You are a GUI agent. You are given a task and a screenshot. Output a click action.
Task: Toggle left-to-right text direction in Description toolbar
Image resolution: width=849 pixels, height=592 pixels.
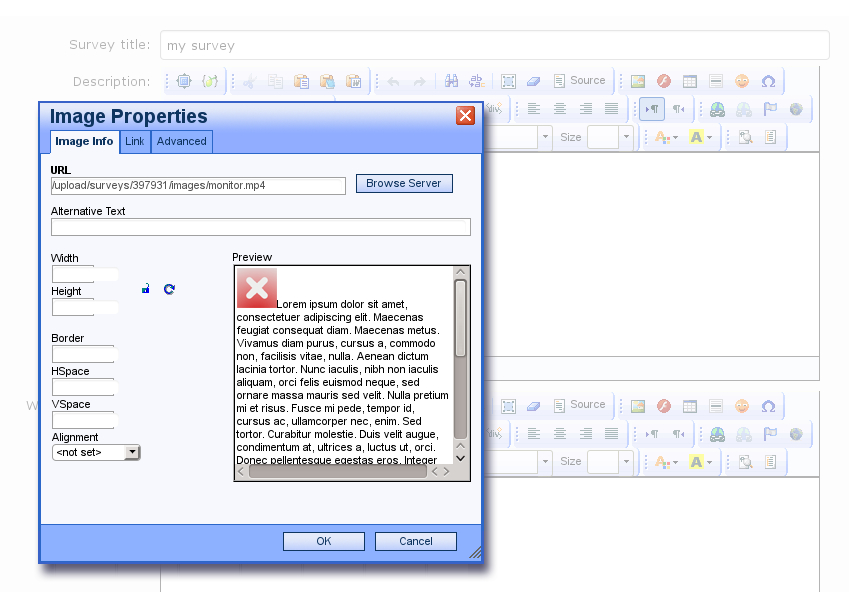[652, 110]
